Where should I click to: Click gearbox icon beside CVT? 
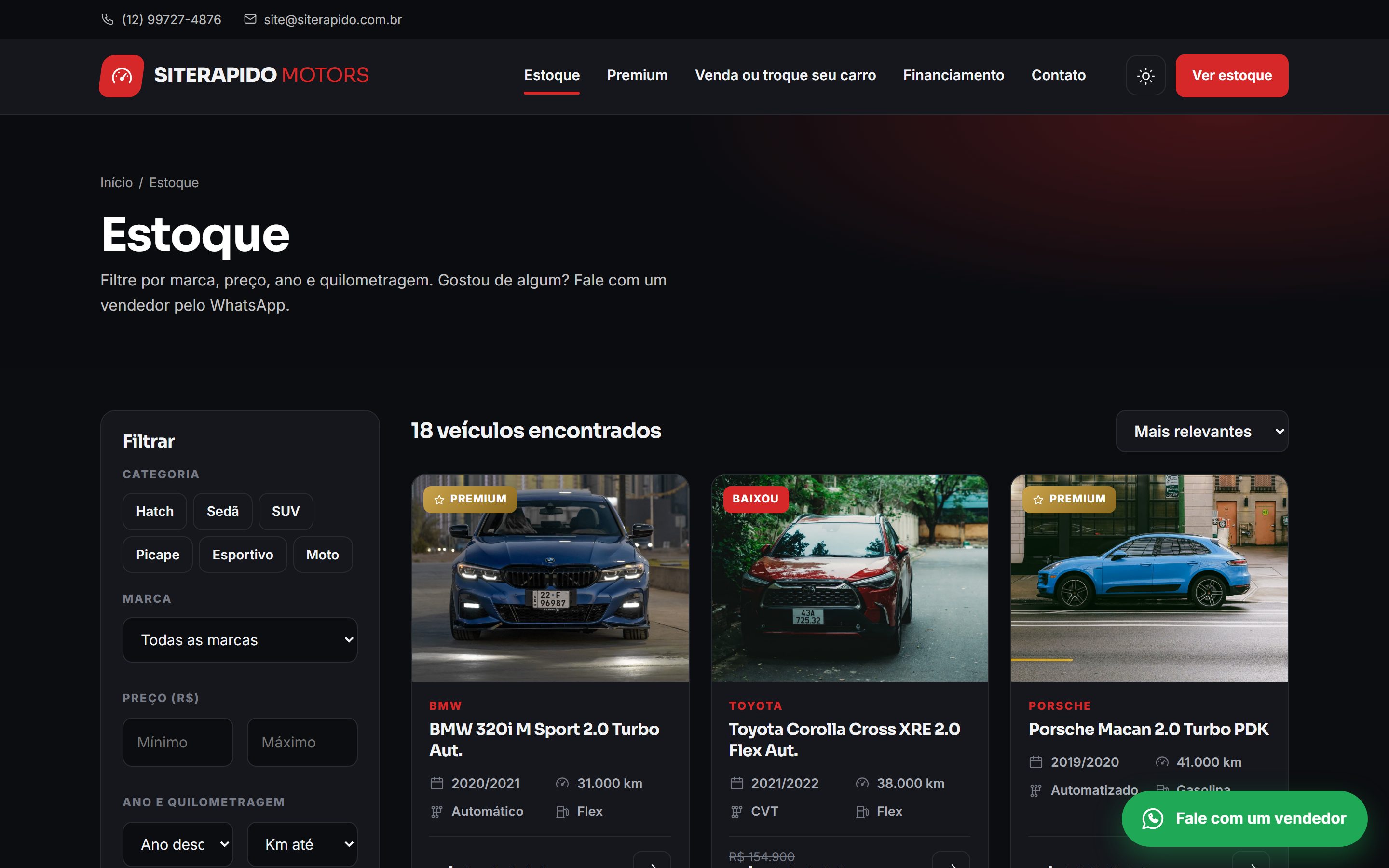(737, 812)
